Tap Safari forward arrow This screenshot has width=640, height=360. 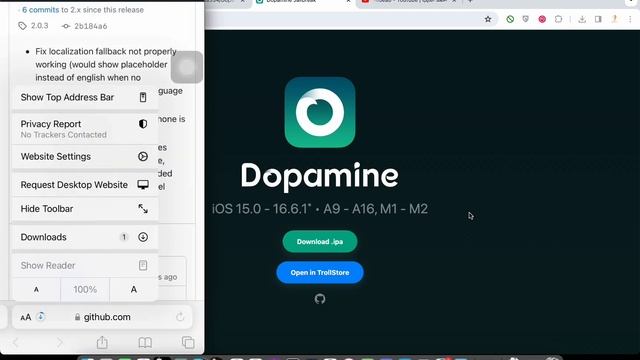60,342
